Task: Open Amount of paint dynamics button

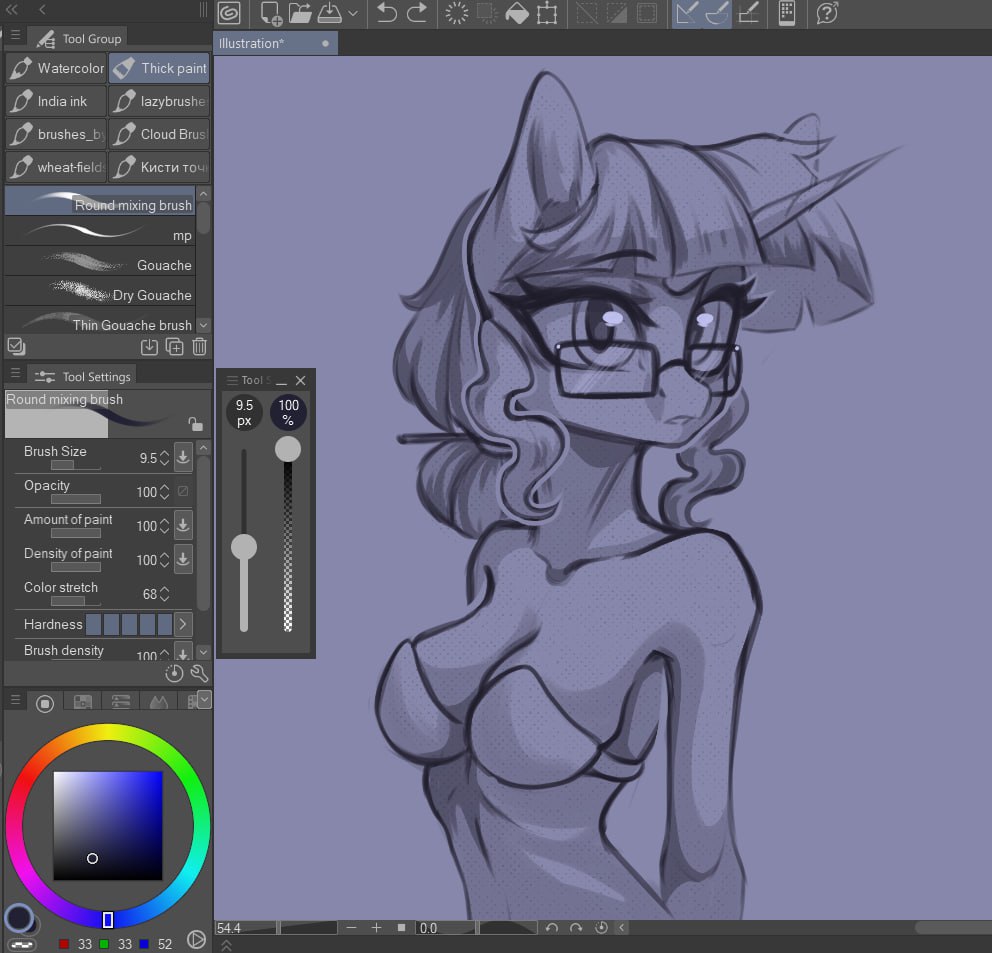Action: click(x=183, y=525)
